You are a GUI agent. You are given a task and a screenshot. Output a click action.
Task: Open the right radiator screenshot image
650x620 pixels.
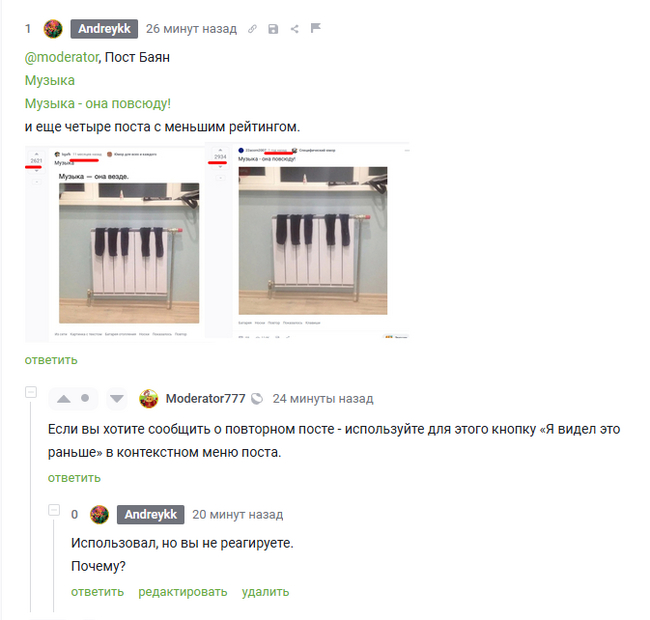tap(307, 242)
